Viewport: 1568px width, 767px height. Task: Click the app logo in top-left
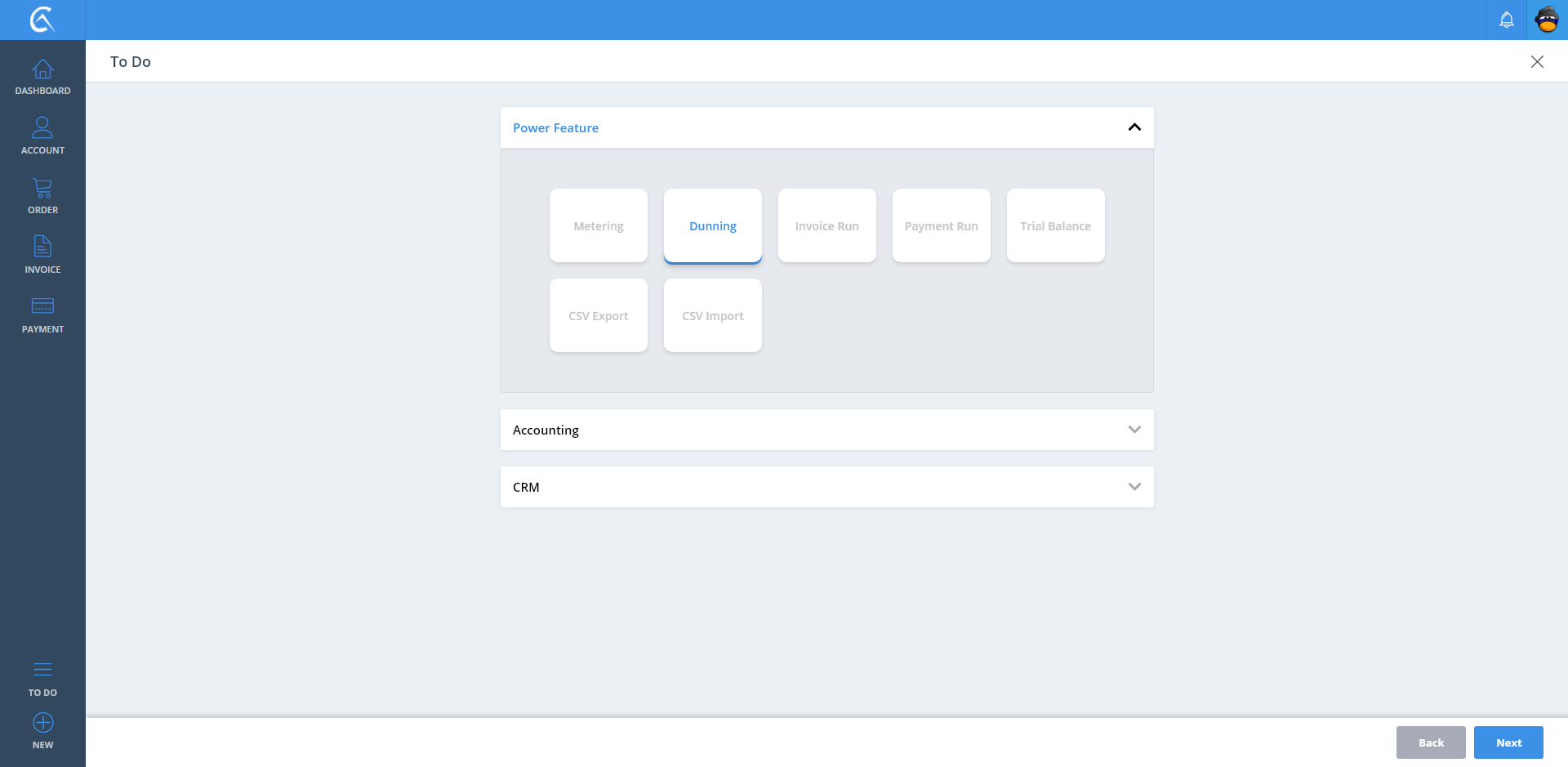click(x=42, y=20)
